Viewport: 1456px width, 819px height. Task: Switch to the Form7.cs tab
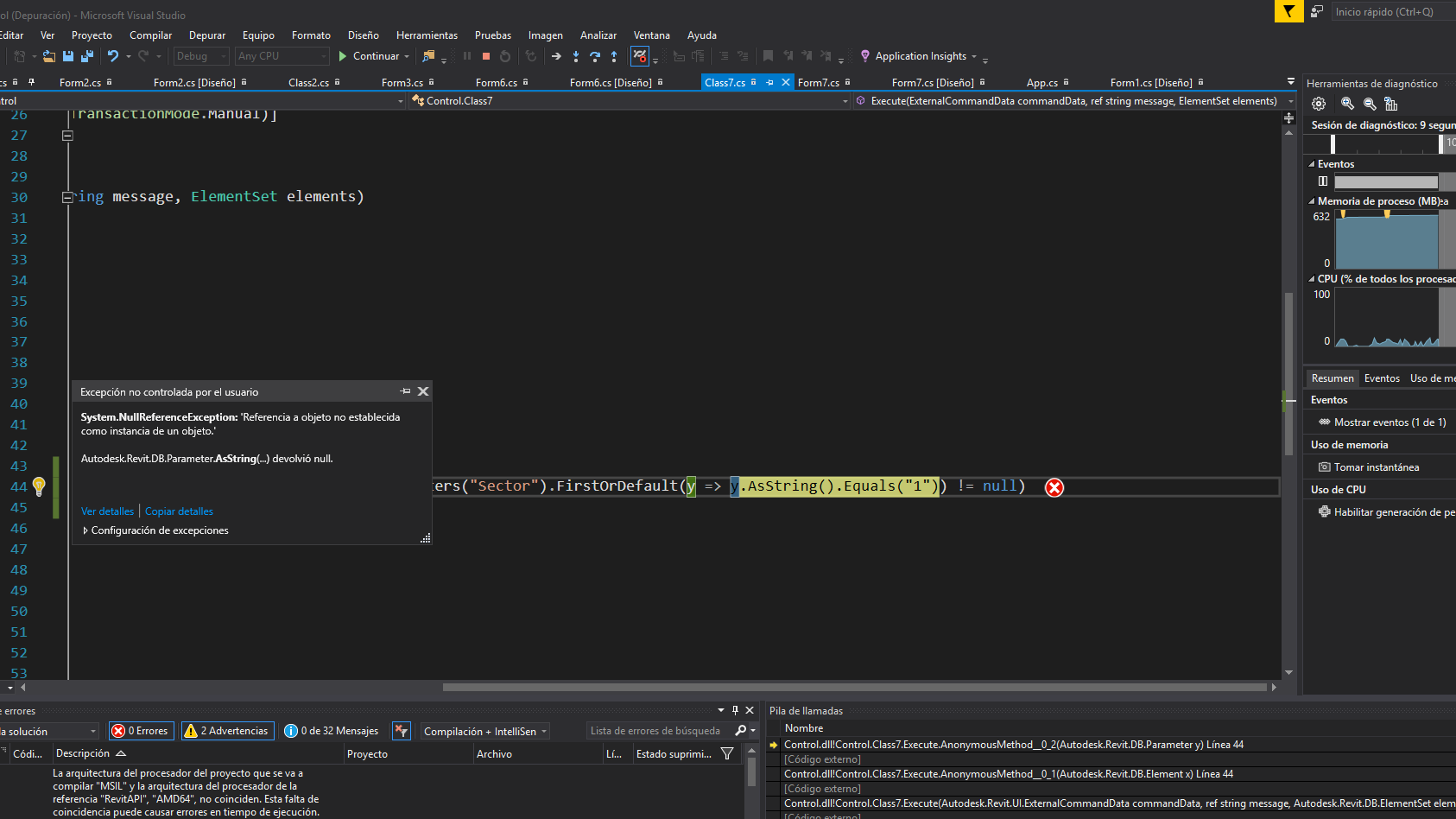(819, 82)
